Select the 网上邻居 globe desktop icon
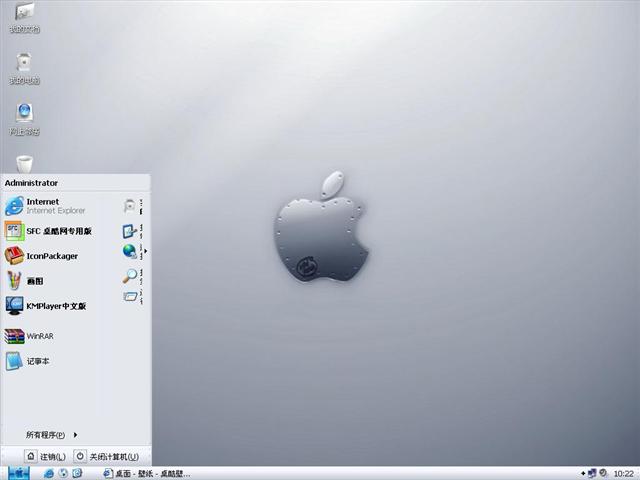Image resolution: width=640 pixels, height=480 pixels. click(24, 119)
